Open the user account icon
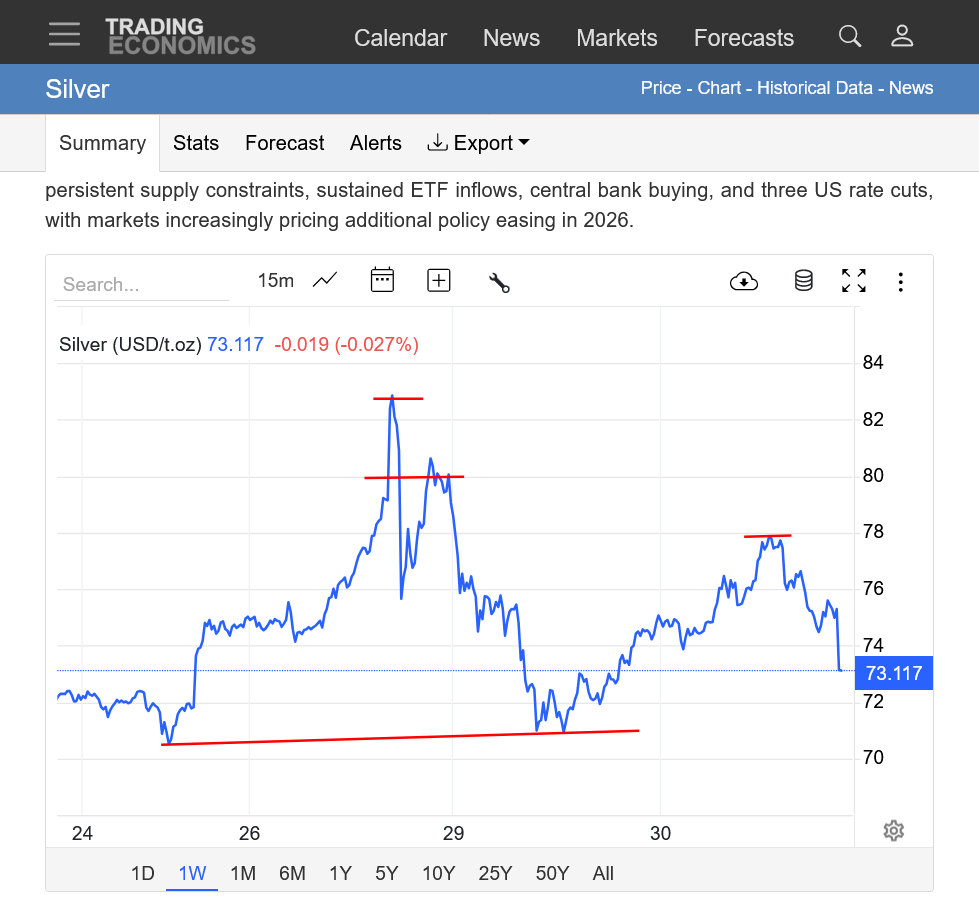The height and width of the screenshot is (902, 979). (902, 37)
